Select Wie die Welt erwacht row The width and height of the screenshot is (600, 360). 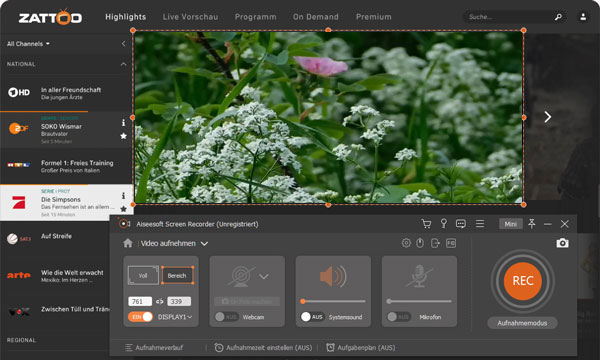(55, 275)
